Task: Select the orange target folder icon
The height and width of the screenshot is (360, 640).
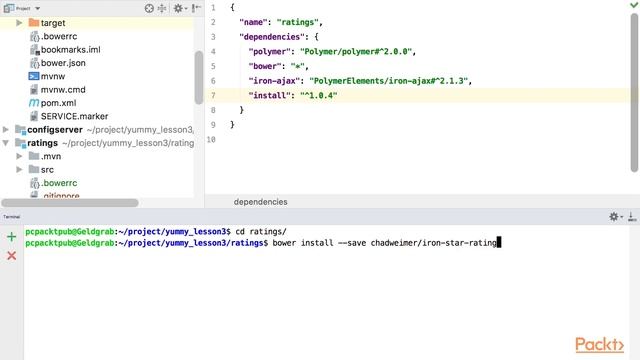Action: 34,23
